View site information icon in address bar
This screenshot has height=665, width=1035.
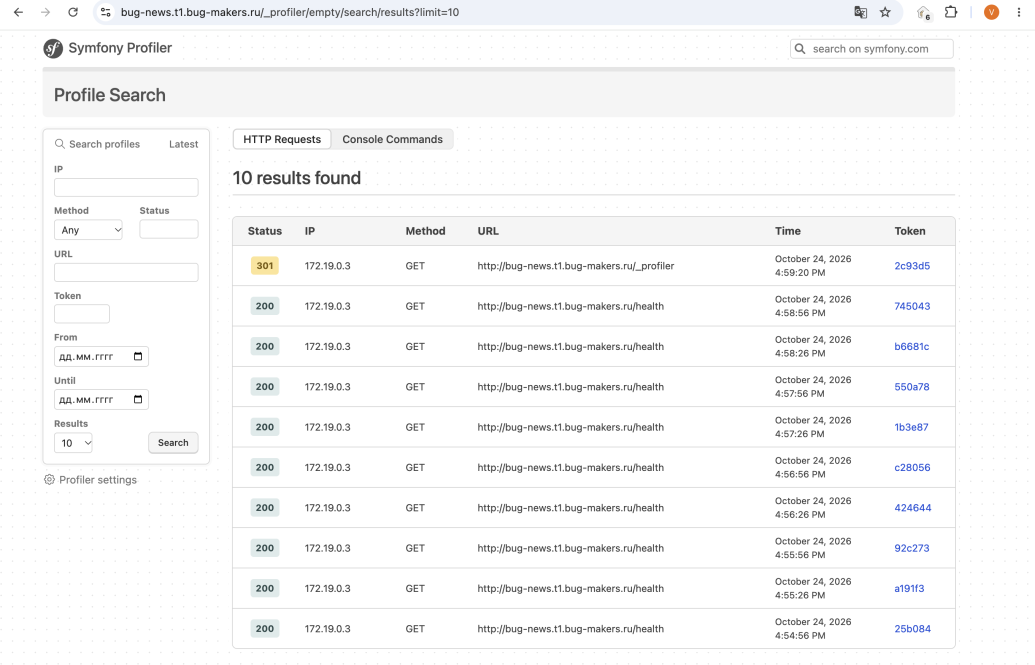click(x=106, y=12)
